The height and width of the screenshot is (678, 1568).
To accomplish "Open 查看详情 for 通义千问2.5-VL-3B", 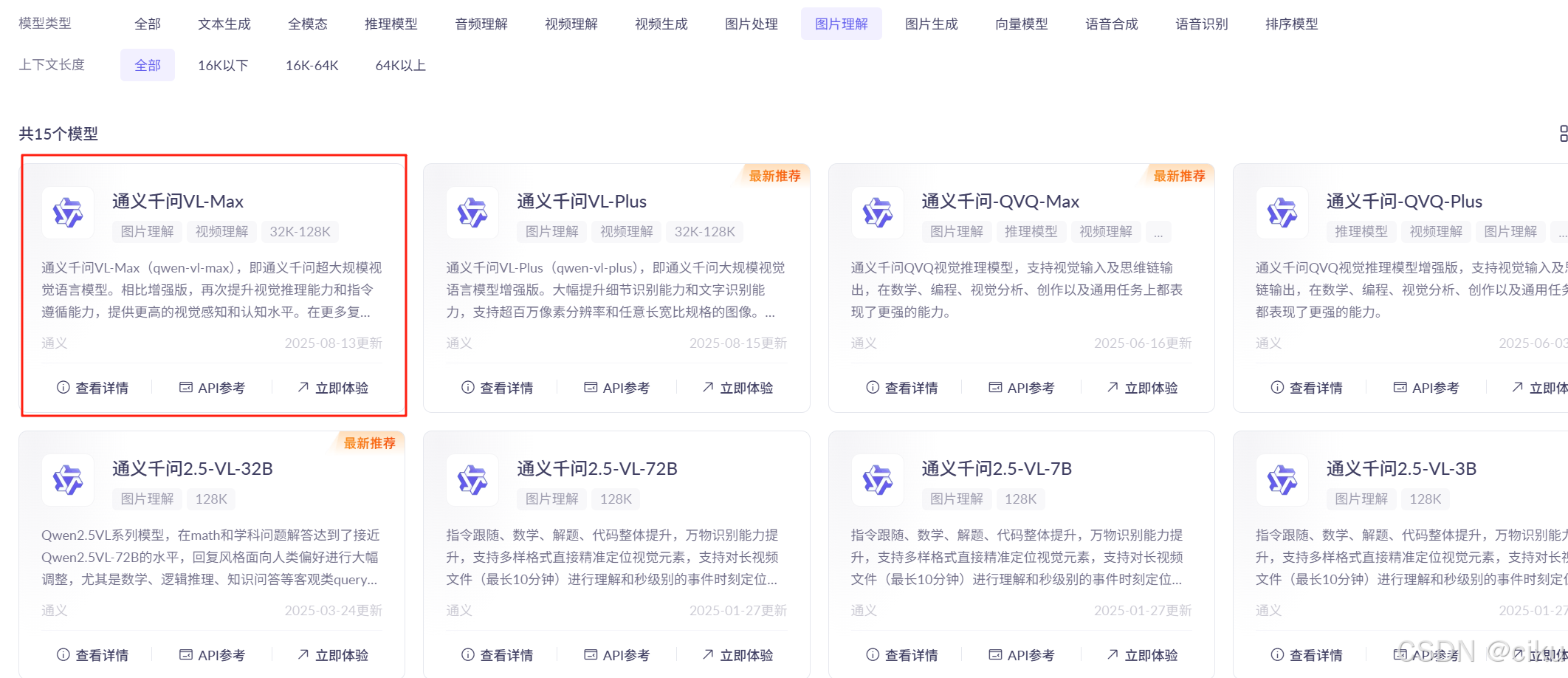I will 1307,655.
